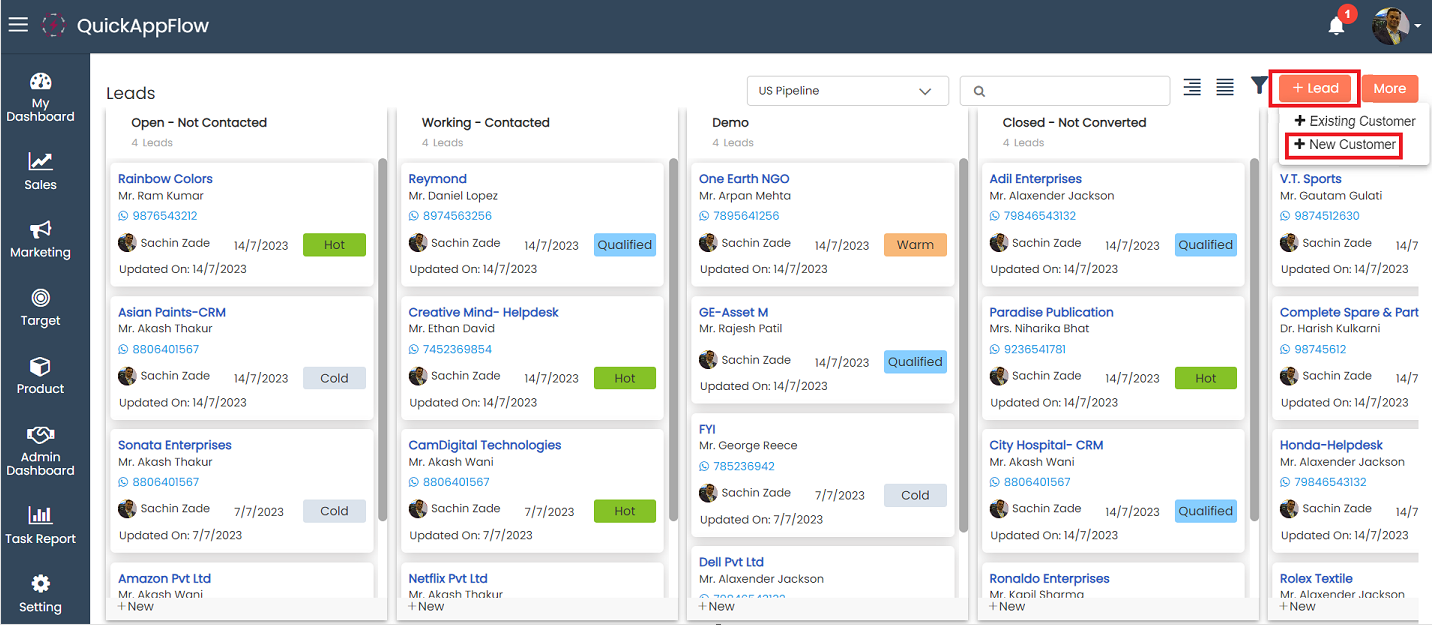The height and width of the screenshot is (625, 1432).
Task: Open the hamburger navigation menu
Action: [x=18, y=25]
